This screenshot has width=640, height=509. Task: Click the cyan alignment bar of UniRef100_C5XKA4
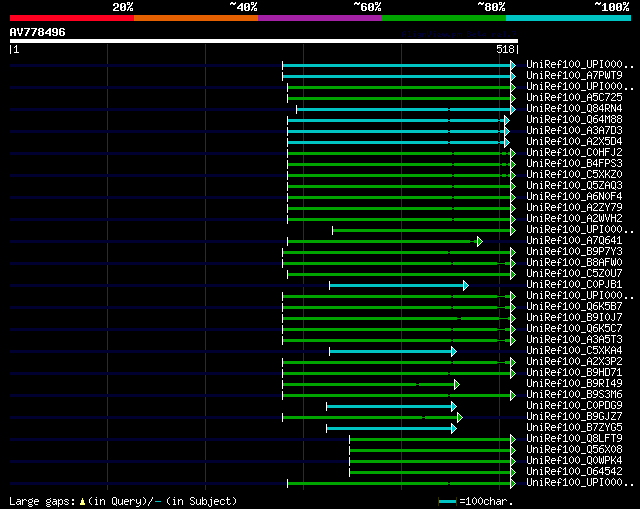(x=391, y=351)
